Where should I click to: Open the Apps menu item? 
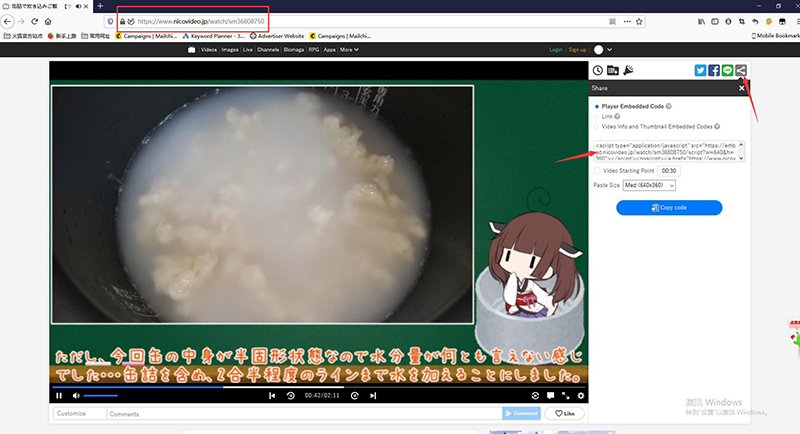click(x=330, y=50)
